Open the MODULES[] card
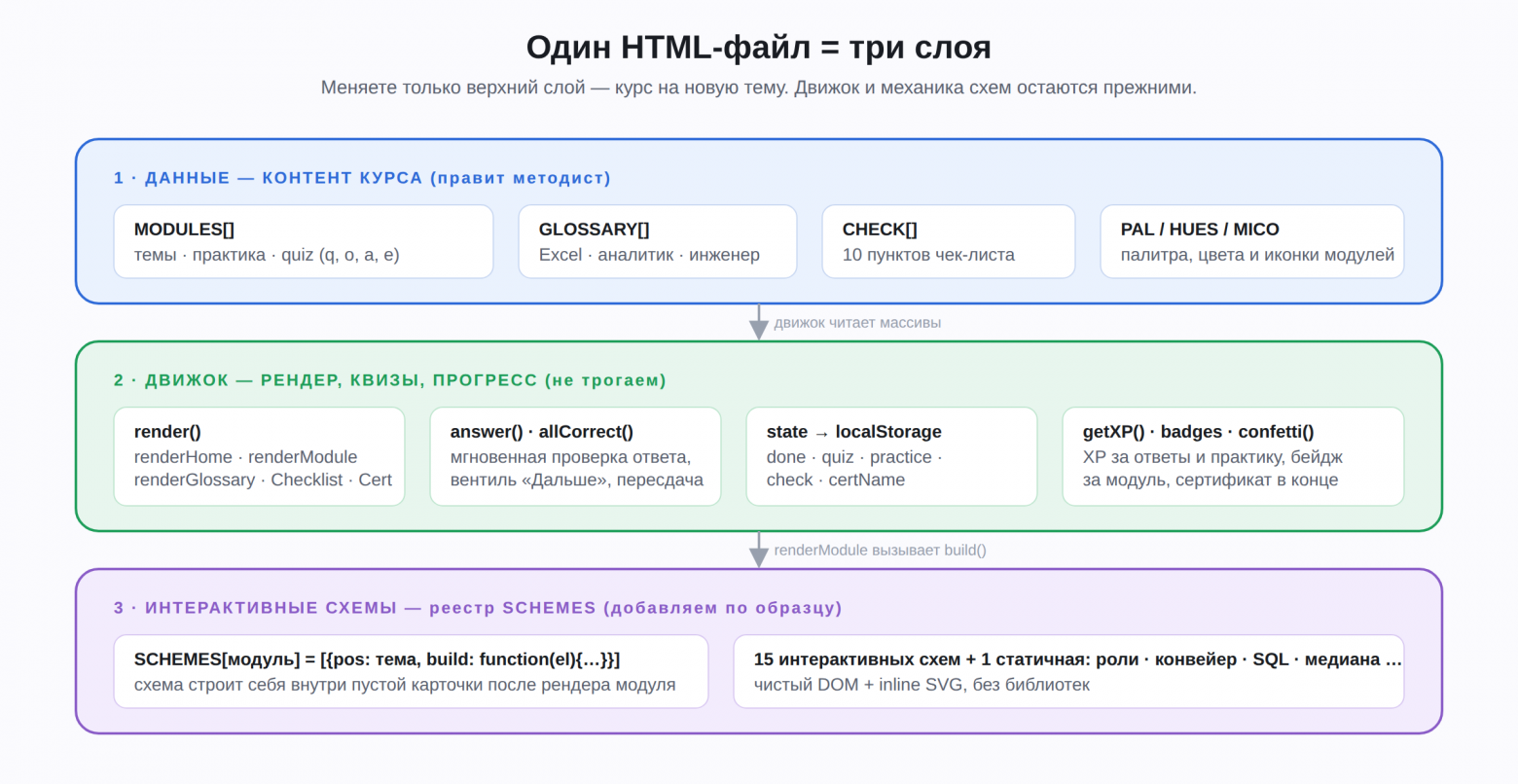1518x784 pixels. pyautogui.click(x=304, y=241)
